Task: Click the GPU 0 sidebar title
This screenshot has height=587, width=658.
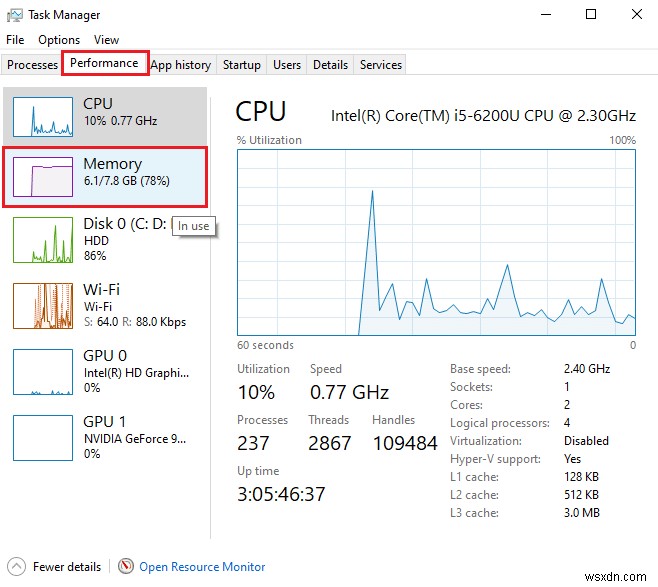Action: pyautogui.click(x=105, y=355)
